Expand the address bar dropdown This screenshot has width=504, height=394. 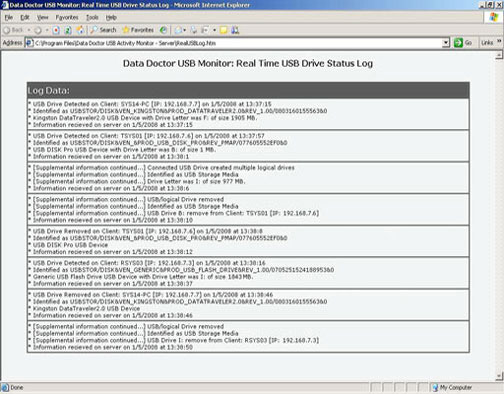(446, 43)
